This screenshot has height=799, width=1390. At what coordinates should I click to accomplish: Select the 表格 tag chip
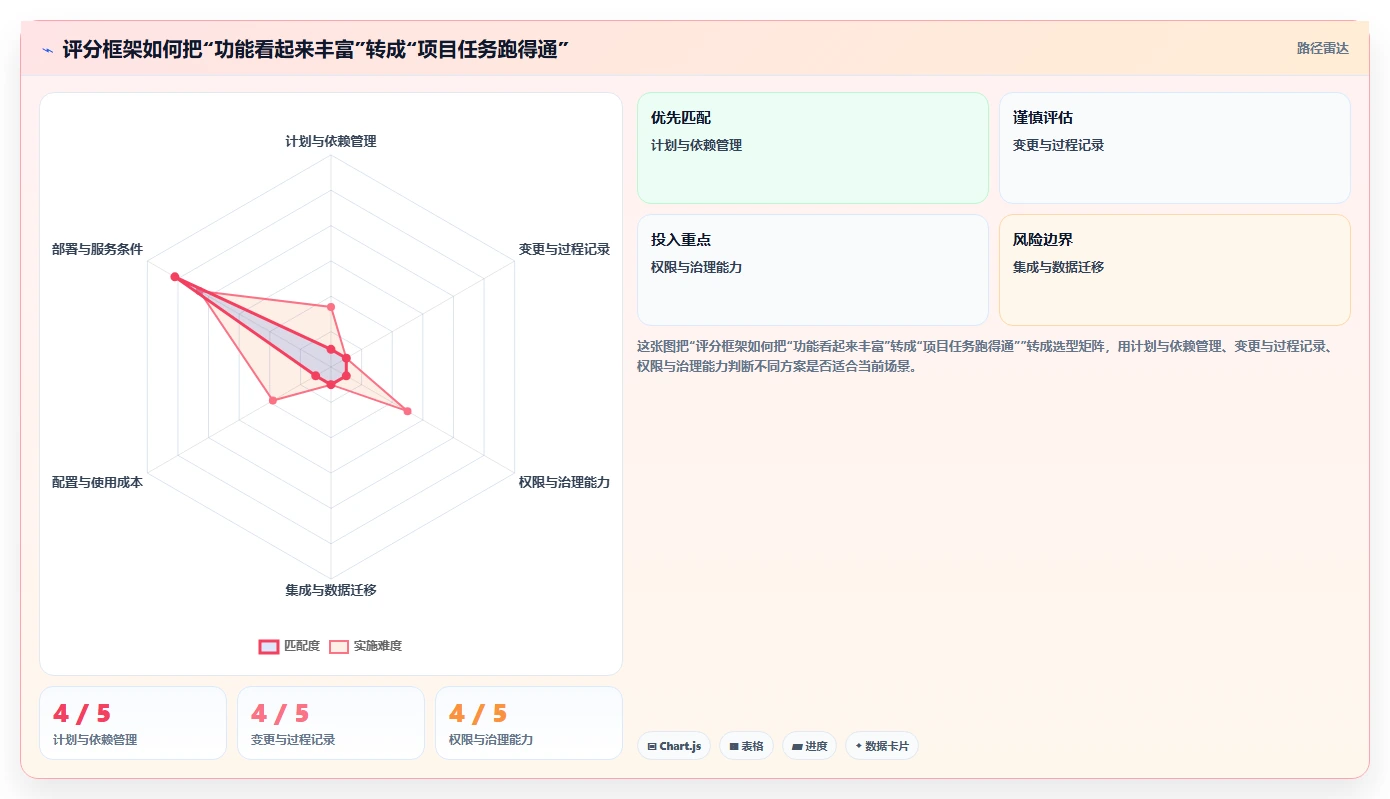click(x=746, y=746)
